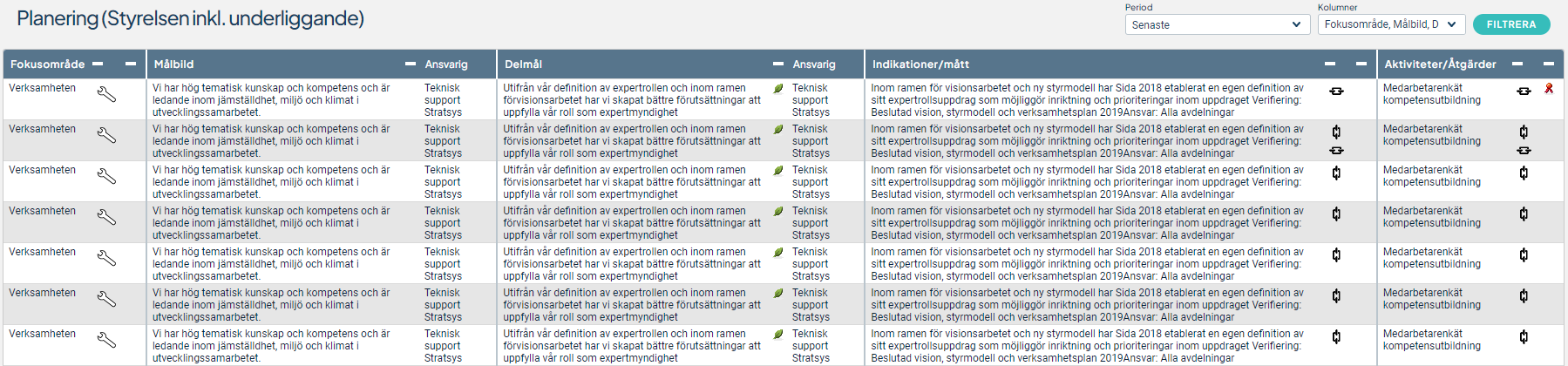Select the Indikationer/mått column header

pos(920,64)
